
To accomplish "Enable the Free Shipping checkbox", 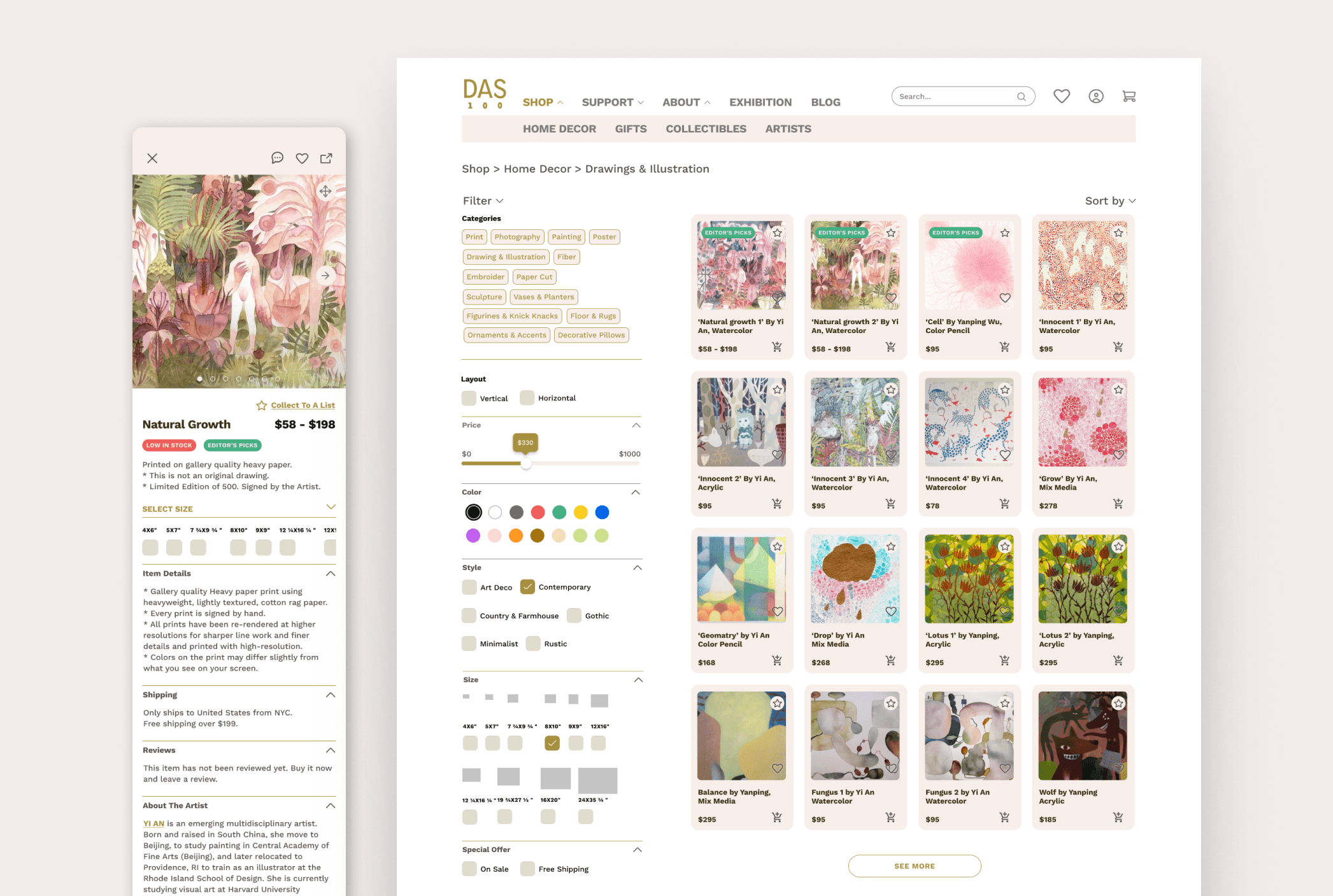I will [527, 869].
